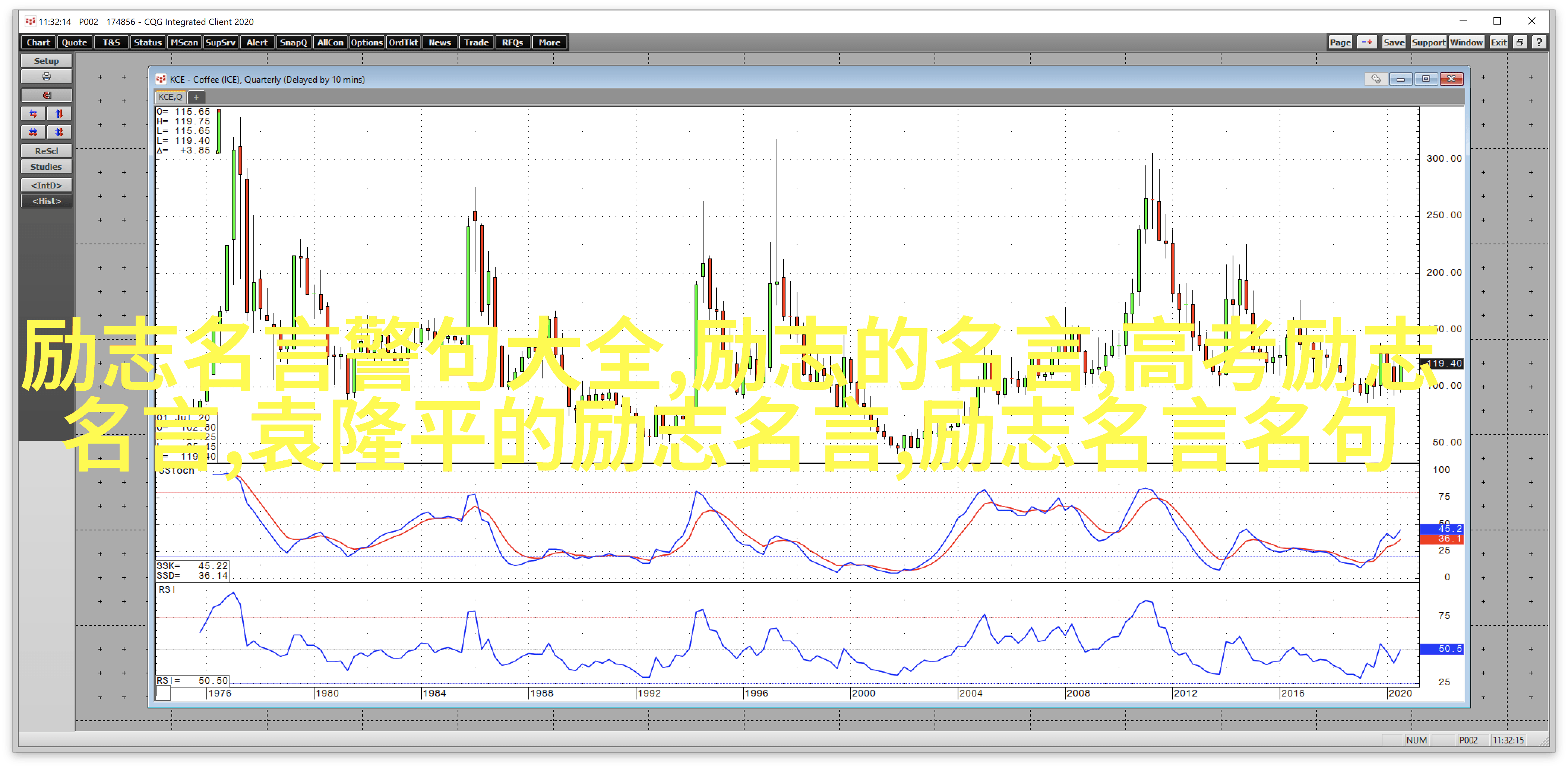Toggle the <IntD> mode button
Screen dimensions: 1568x768
[x=46, y=185]
